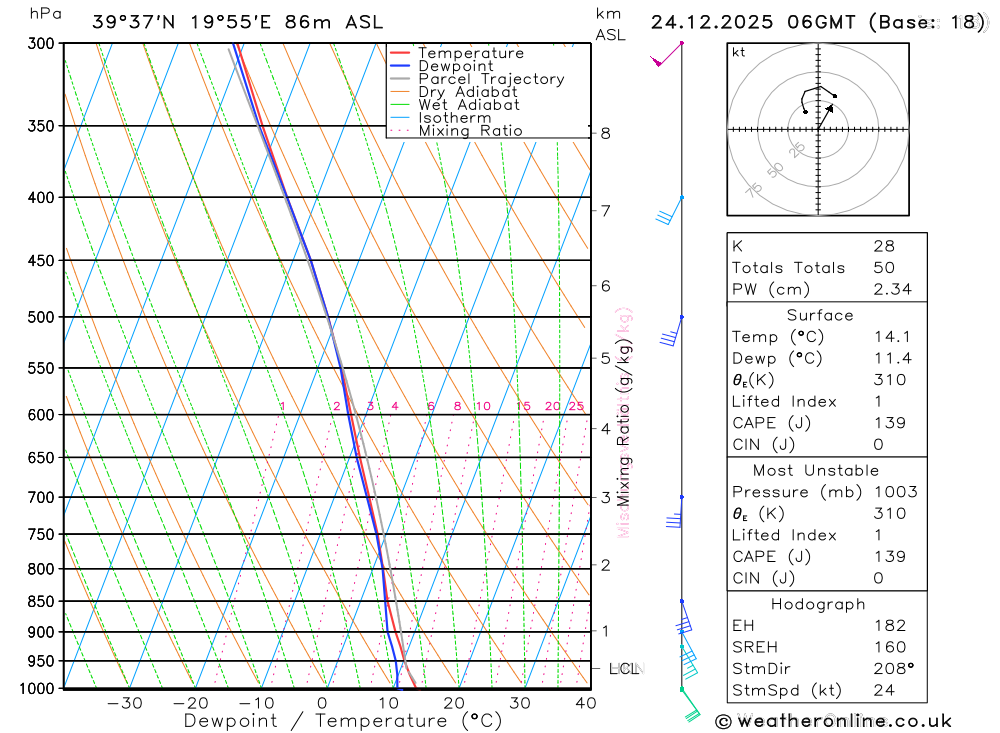Image resolution: width=1000 pixels, height=733 pixels.
Task: Click the Wet Adiabat legend entry
Action: click(x=455, y=105)
